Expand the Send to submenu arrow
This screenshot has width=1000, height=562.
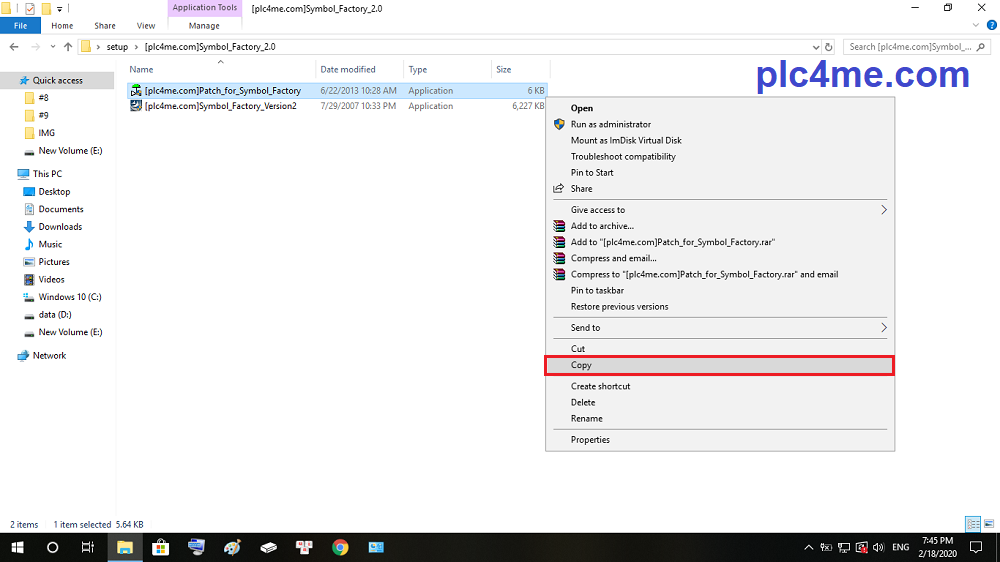click(883, 328)
